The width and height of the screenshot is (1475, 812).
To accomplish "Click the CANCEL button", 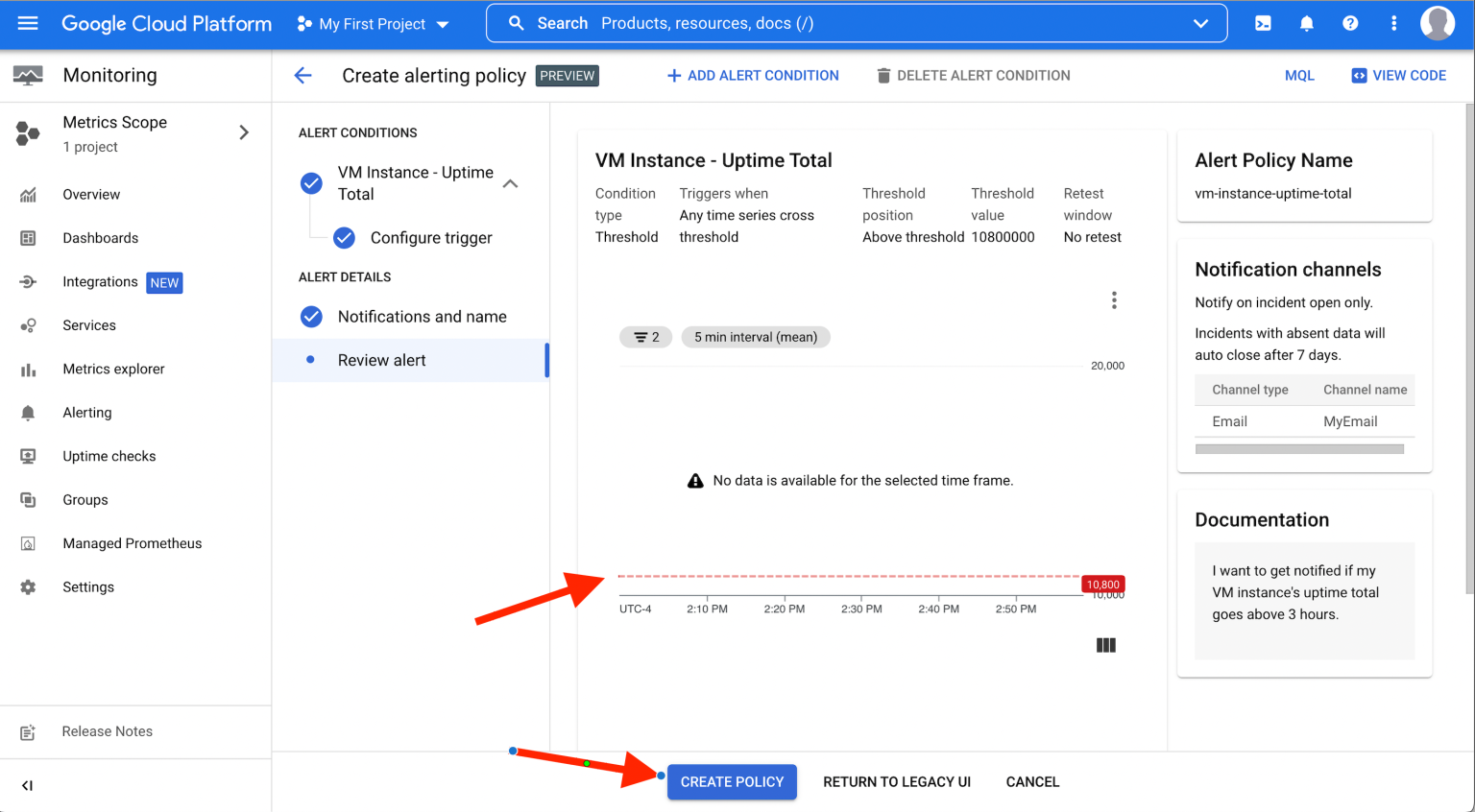I will coord(1032,782).
